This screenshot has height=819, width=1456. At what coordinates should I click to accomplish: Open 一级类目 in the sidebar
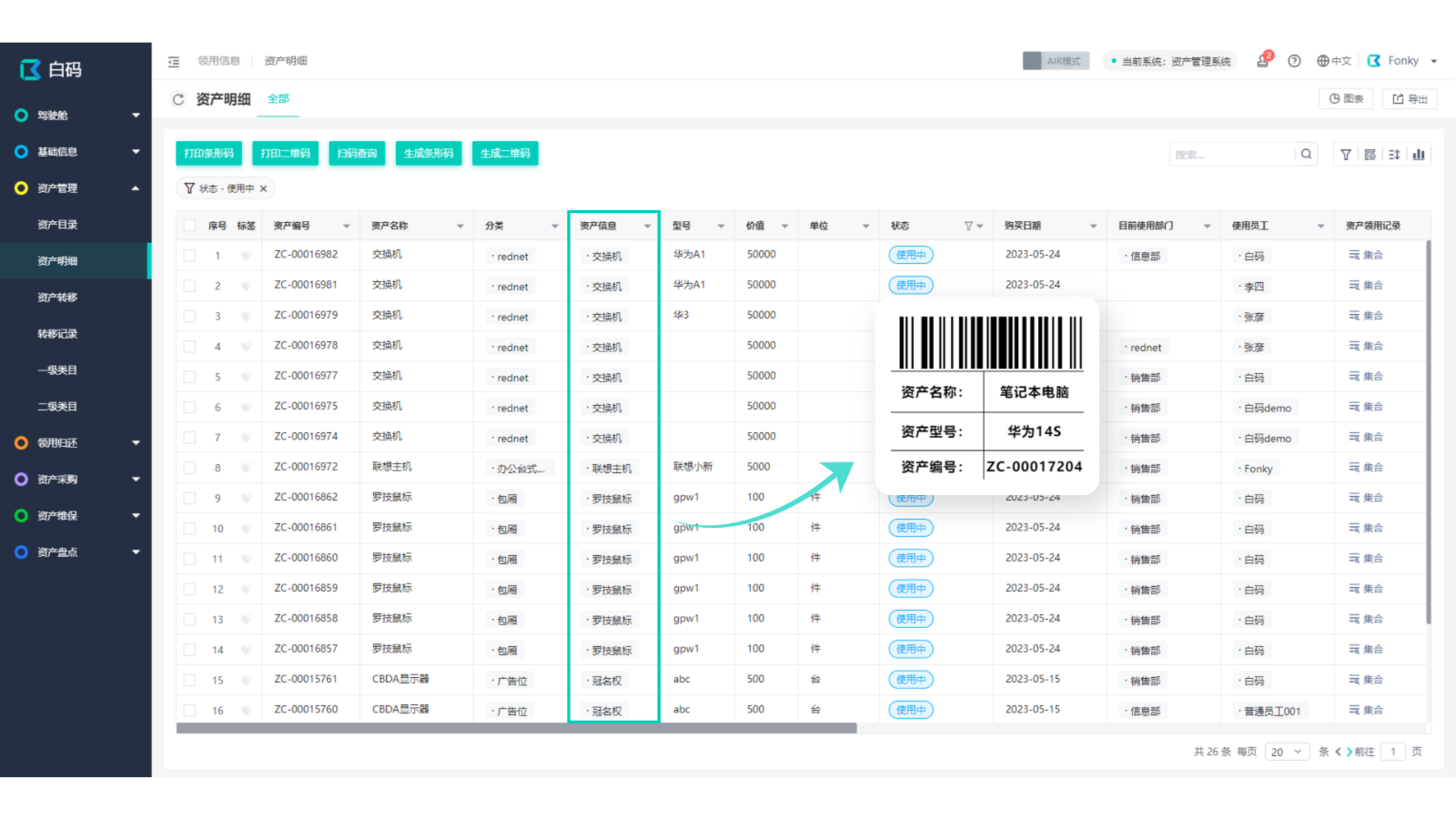point(57,370)
